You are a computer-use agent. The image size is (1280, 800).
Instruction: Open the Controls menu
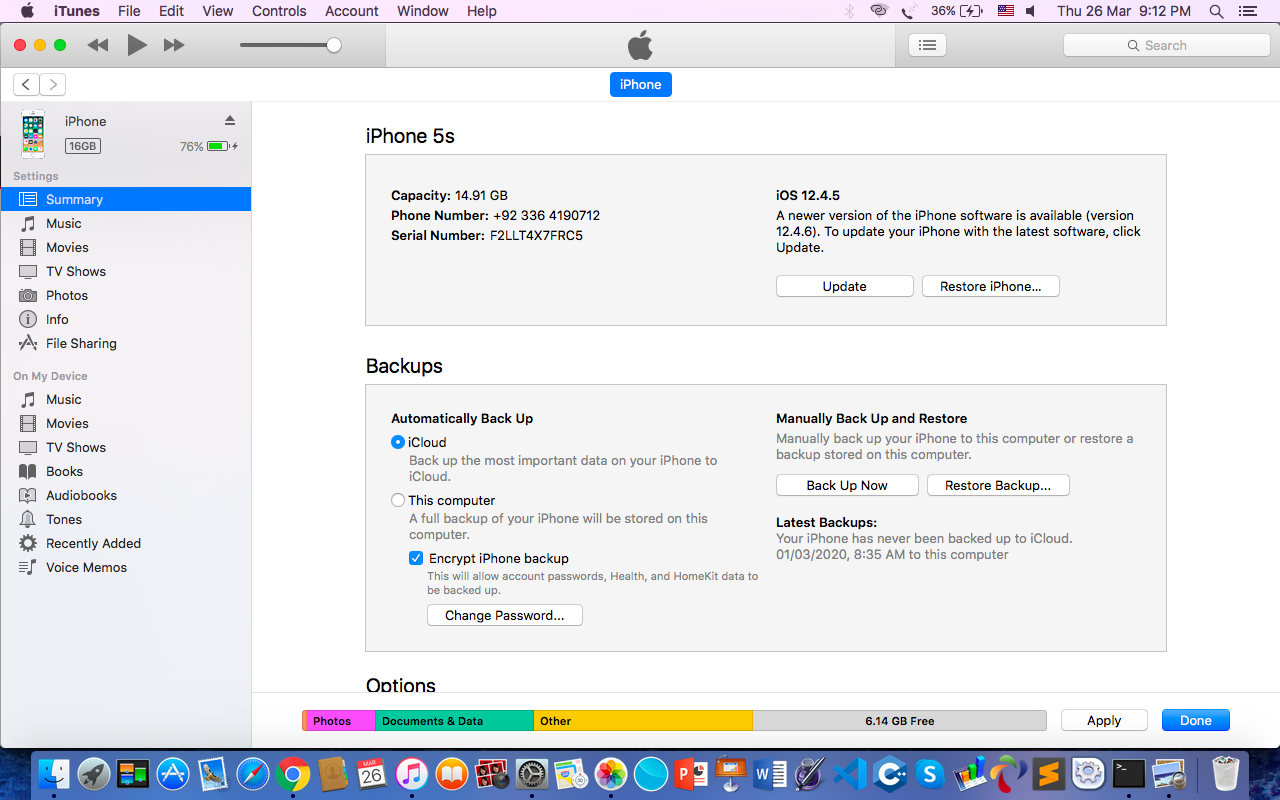click(x=279, y=11)
